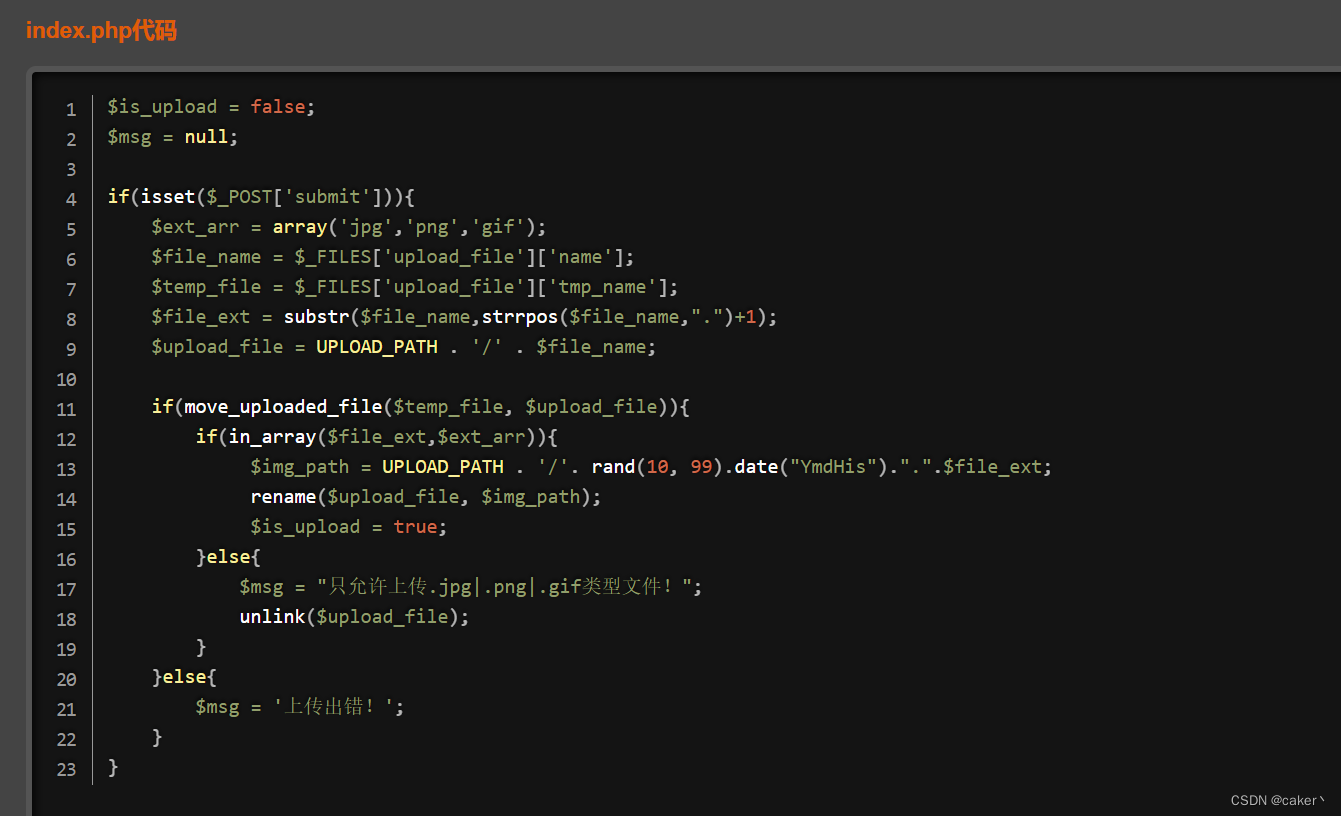Click line number 4 in gutter
The width and height of the screenshot is (1341, 816).
[71, 199]
